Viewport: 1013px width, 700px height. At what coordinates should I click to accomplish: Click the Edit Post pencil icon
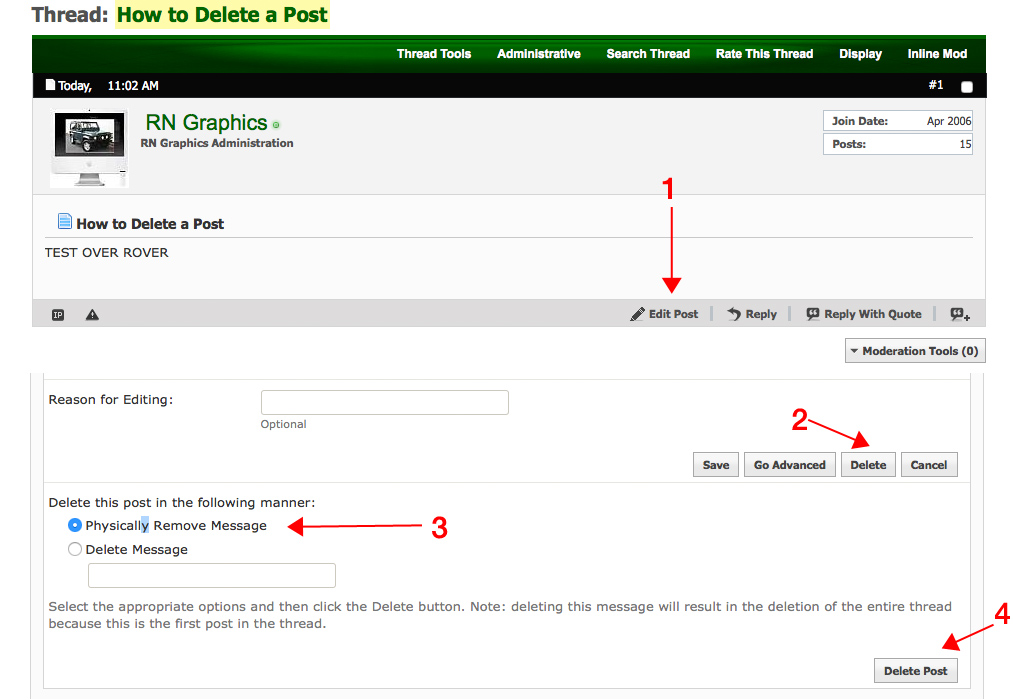(637, 314)
